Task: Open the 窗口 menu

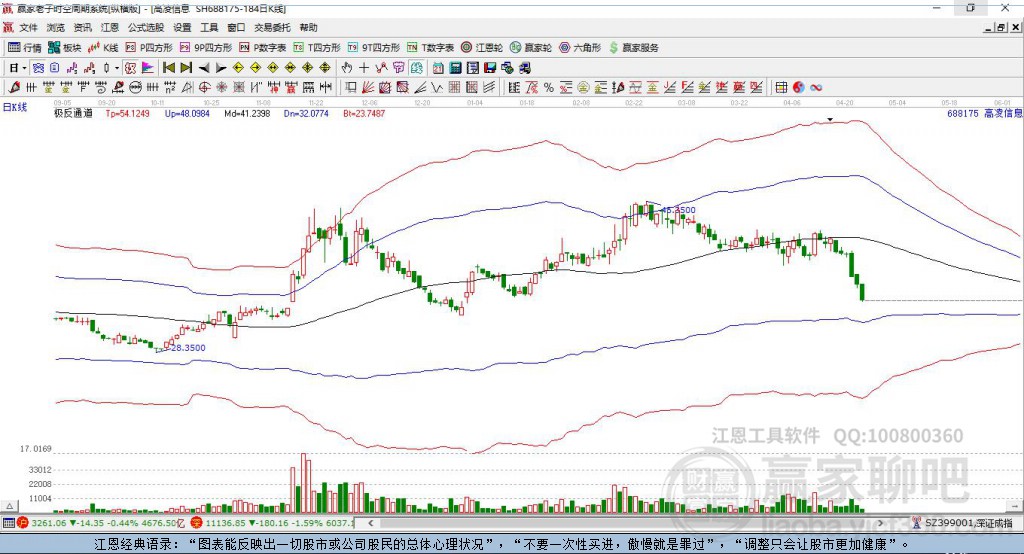Action: click(236, 27)
